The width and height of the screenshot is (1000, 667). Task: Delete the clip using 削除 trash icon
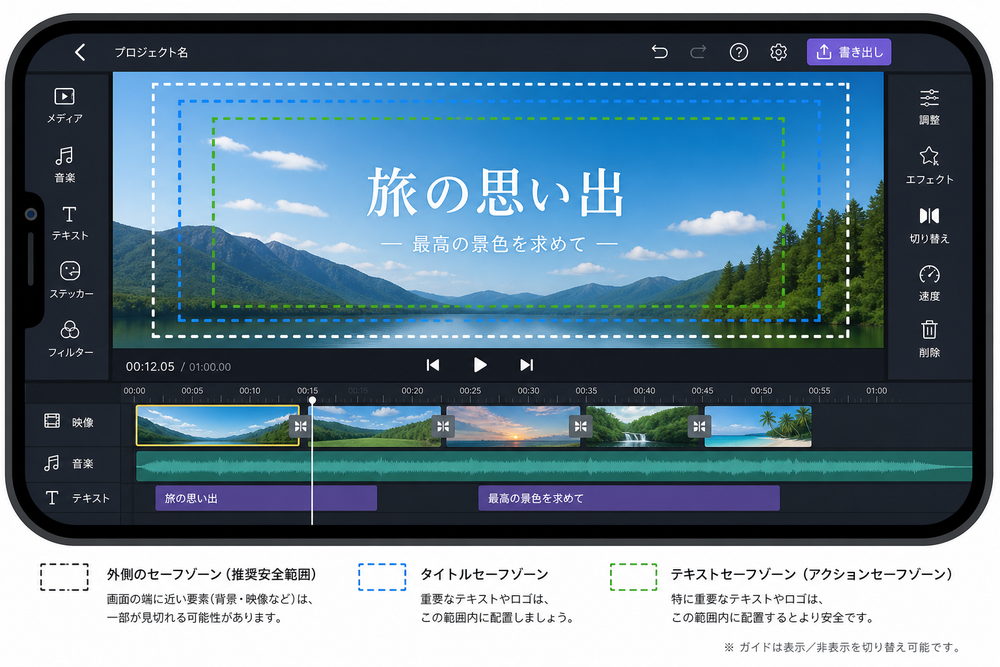[x=929, y=339]
